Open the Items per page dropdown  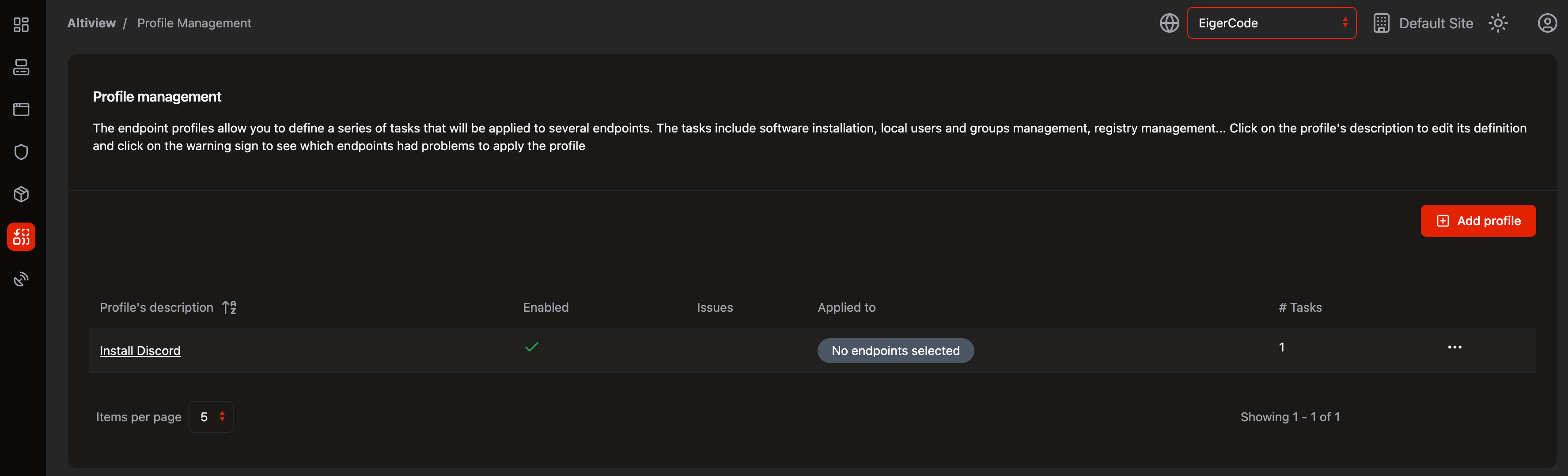pos(211,417)
